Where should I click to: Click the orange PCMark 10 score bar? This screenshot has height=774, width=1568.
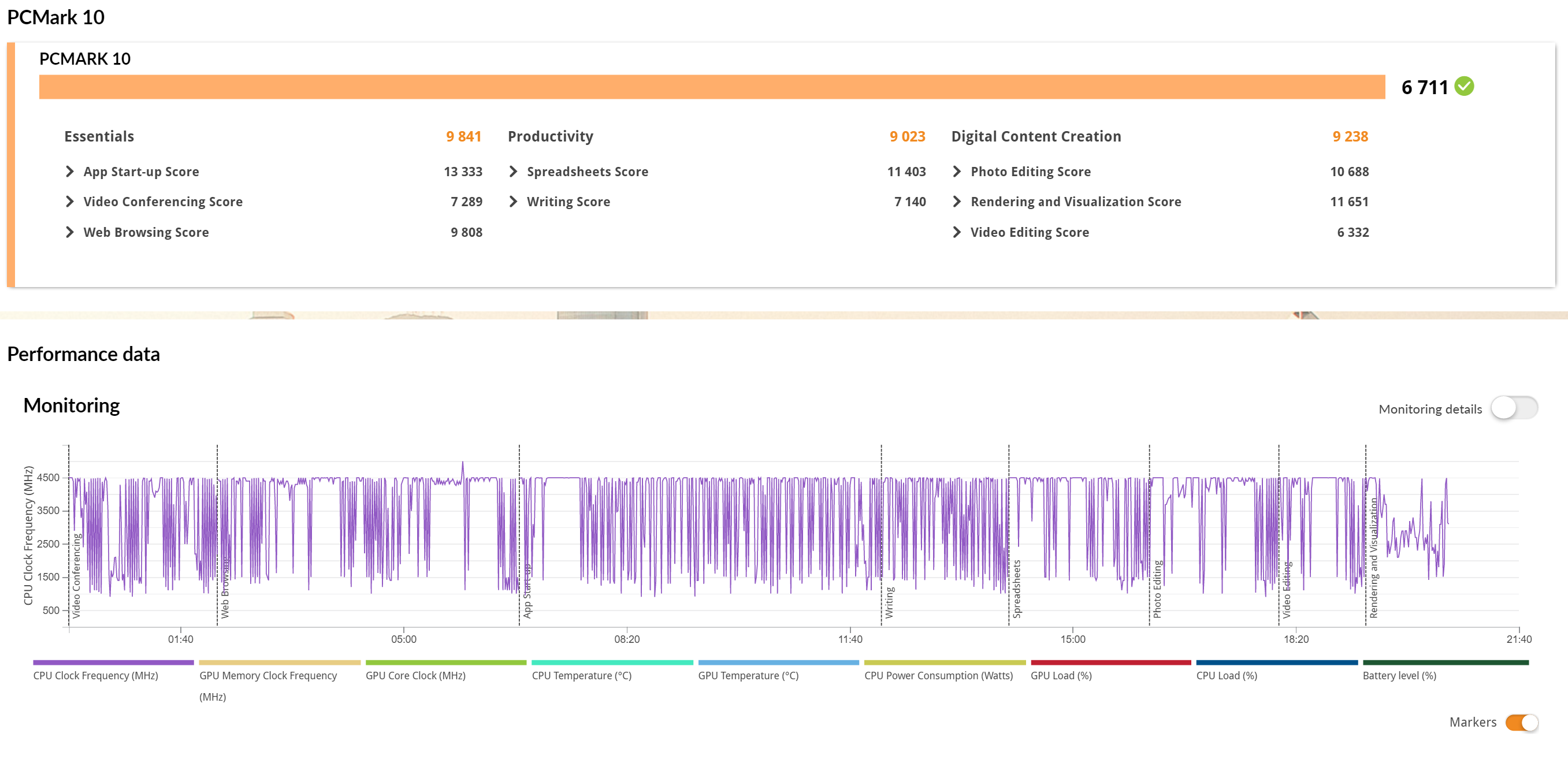coord(712,87)
